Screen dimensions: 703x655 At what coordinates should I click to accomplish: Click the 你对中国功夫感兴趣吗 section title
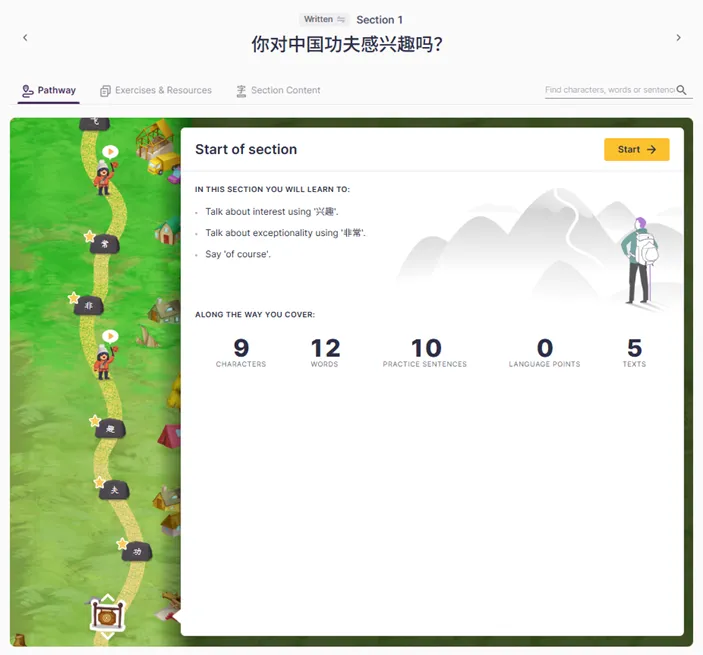pyautogui.click(x=347, y=44)
